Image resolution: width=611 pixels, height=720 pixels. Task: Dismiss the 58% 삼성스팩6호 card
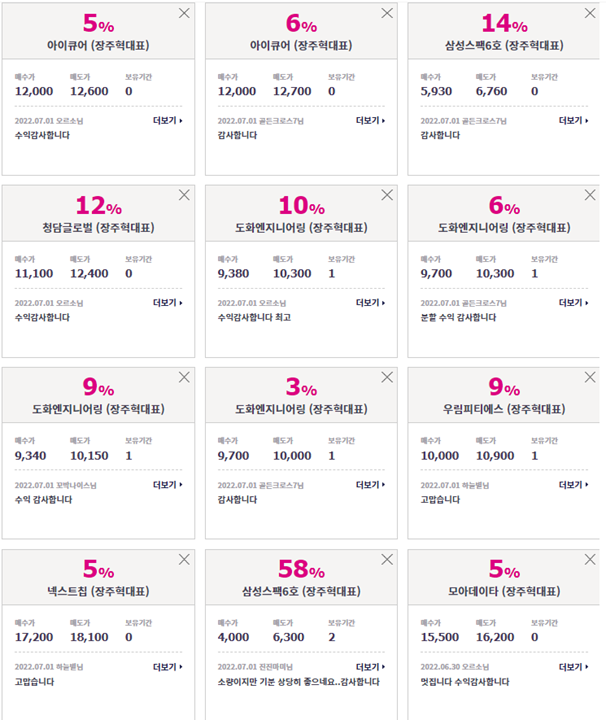[x=387, y=559]
